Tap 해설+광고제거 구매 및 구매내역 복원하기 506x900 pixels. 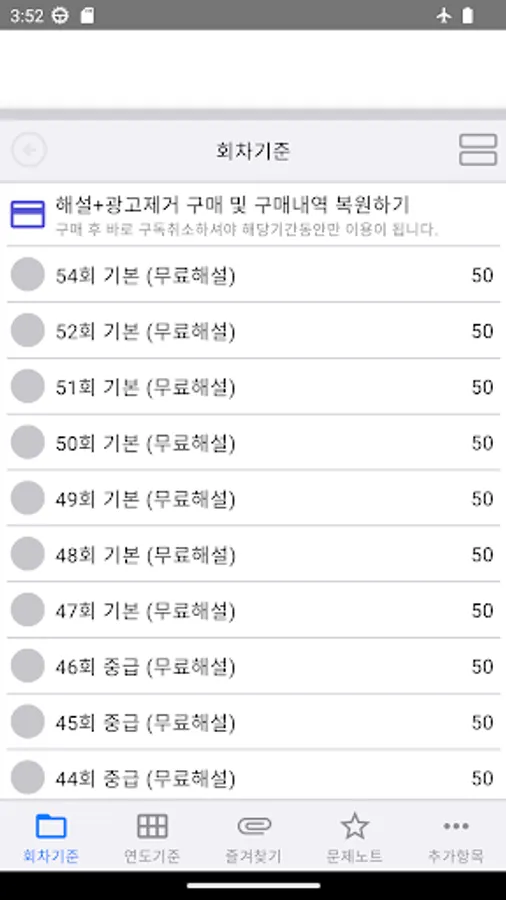232,204
